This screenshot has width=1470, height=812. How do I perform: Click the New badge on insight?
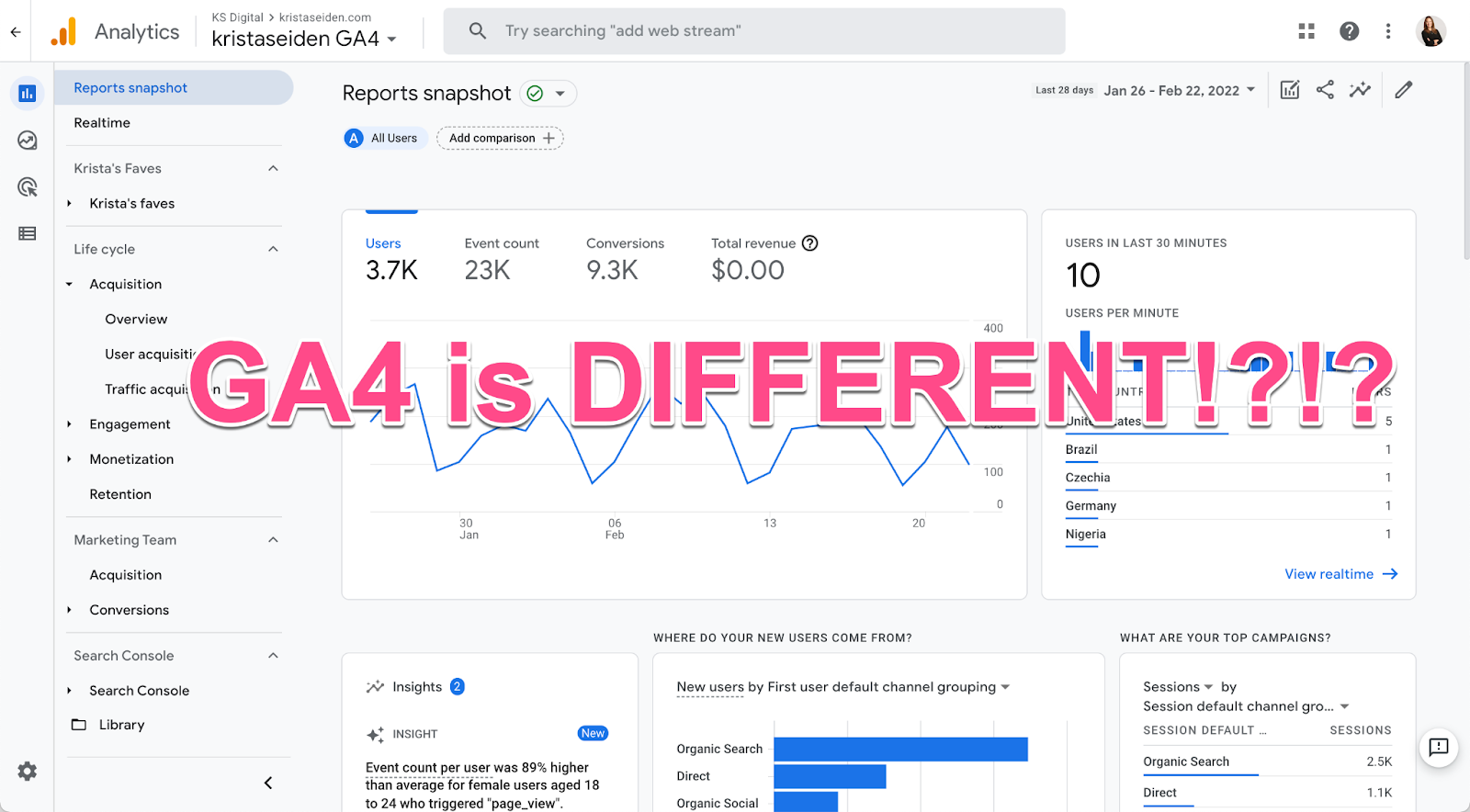click(593, 733)
